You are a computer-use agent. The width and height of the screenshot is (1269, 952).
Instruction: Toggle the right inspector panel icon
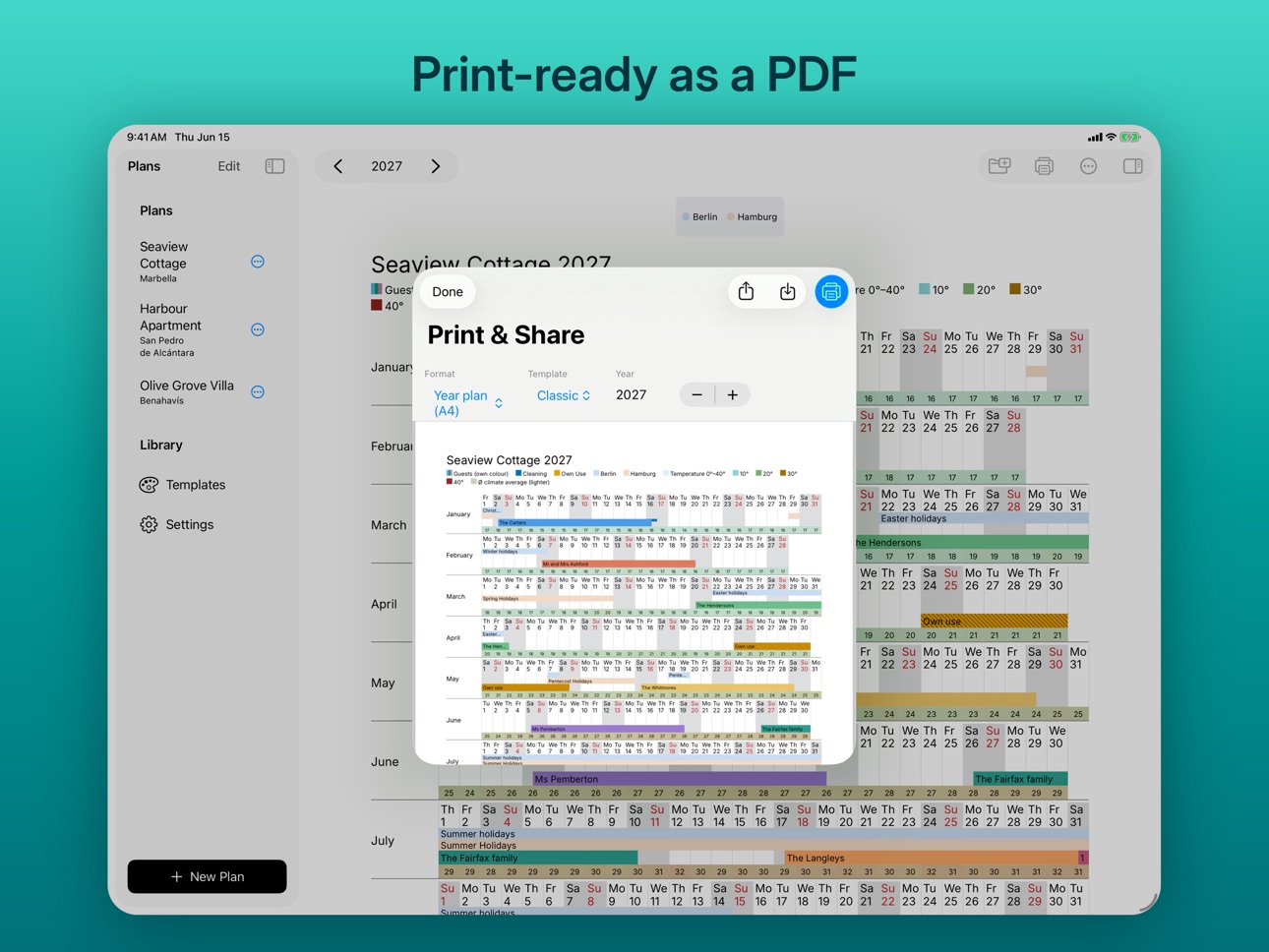click(x=1132, y=166)
